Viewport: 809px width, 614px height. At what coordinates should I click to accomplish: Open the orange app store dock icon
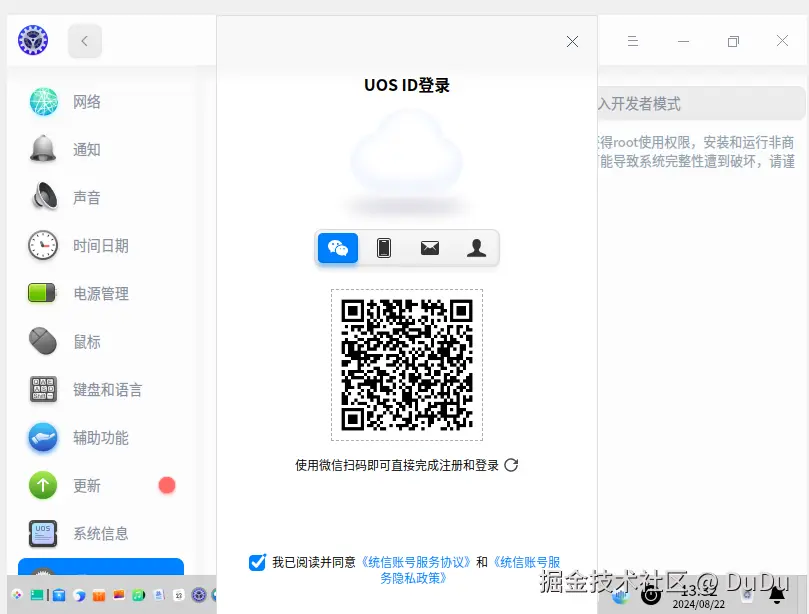[x=99, y=595]
